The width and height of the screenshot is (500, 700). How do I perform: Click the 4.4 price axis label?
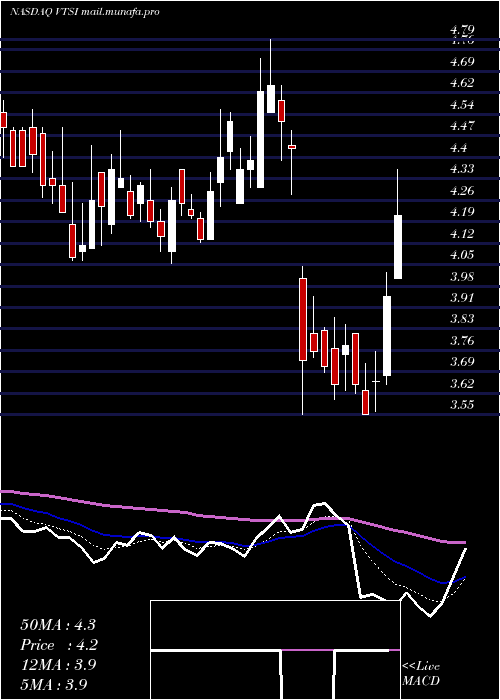(x=458, y=148)
